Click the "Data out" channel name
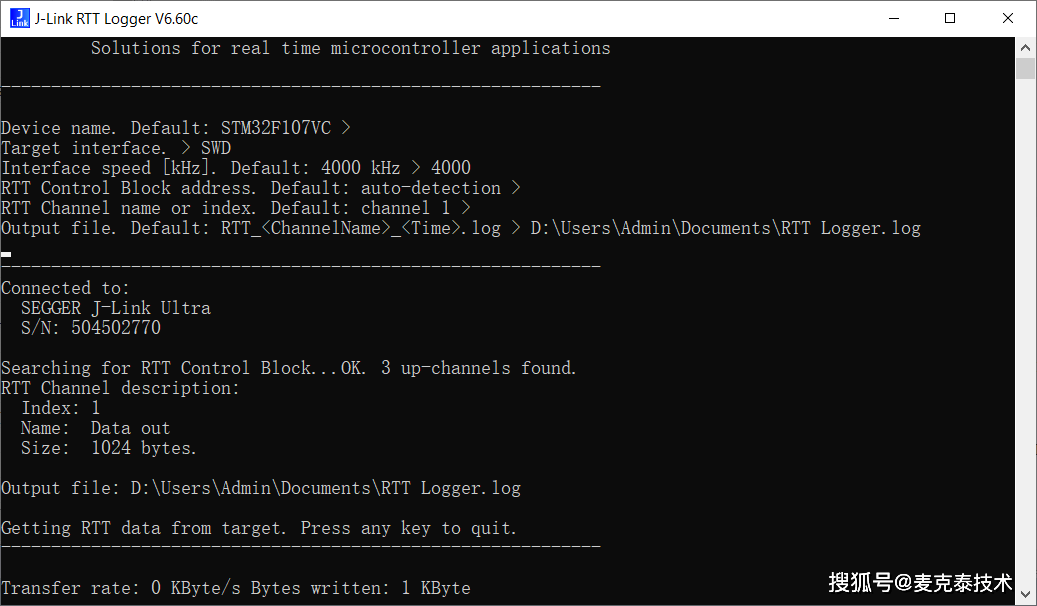Image resolution: width=1037 pixels, height=606 pixels. [130, 428]
